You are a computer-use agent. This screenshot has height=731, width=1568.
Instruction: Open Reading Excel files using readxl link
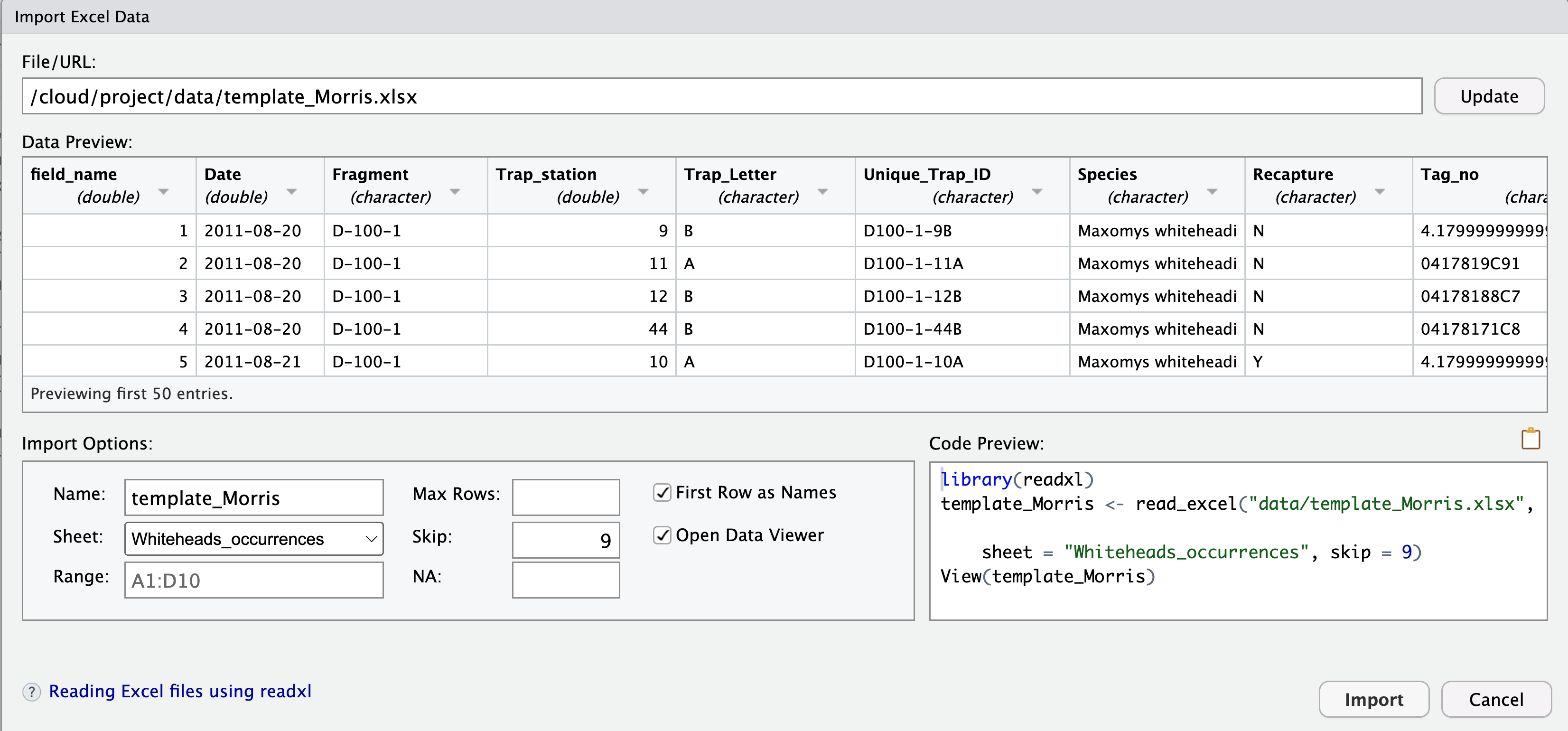tap(180, 692)
